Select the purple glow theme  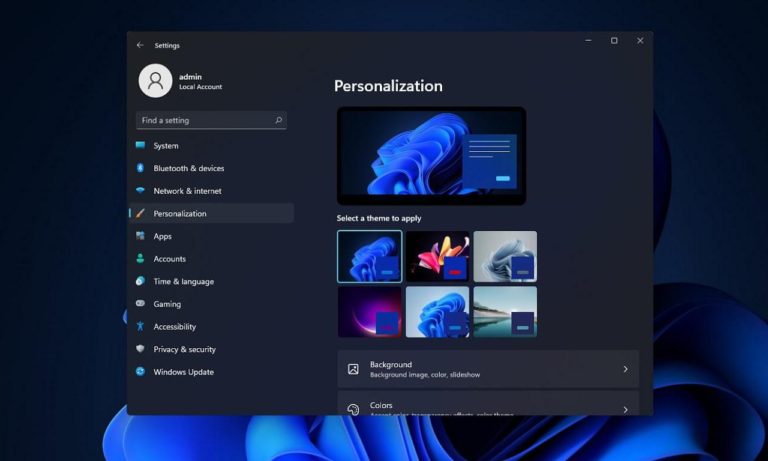[x=370, y=312]
